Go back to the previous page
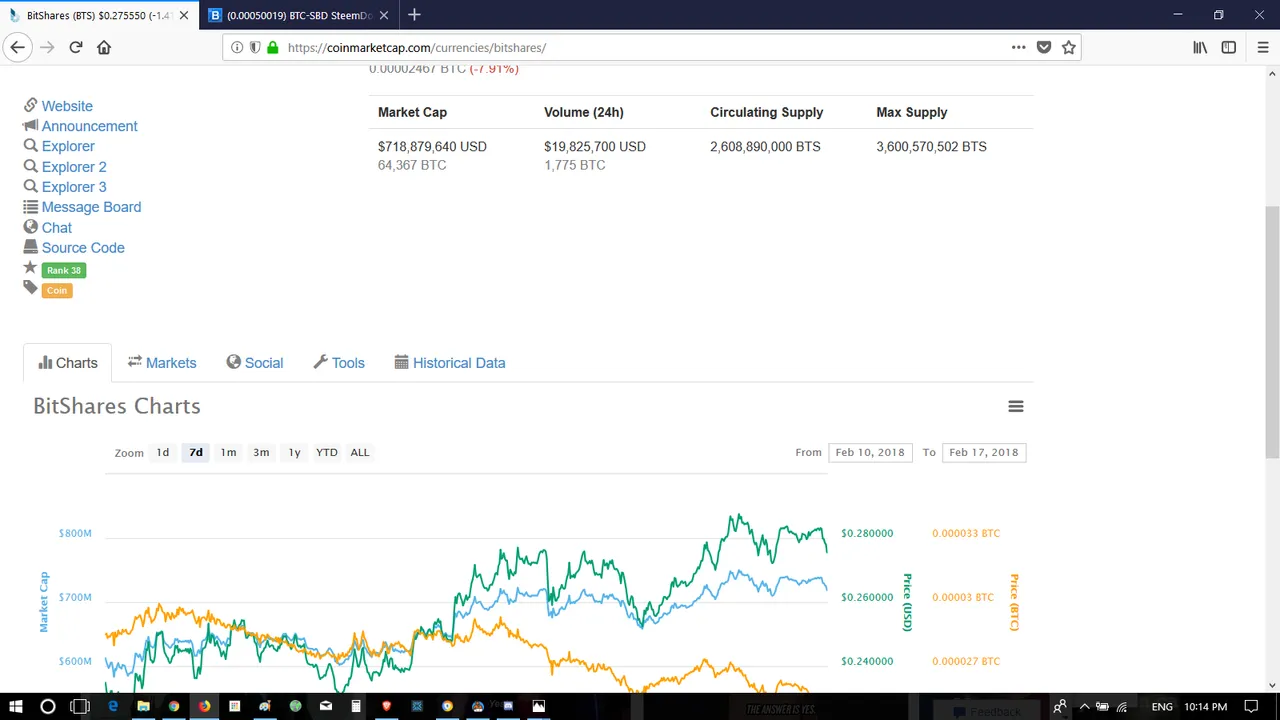1280x720 pixels. click(x=17, y=47)
